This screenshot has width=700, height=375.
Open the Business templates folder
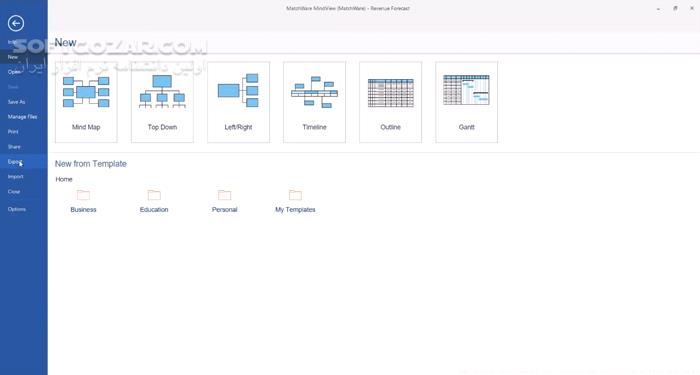tap(83, 201)
